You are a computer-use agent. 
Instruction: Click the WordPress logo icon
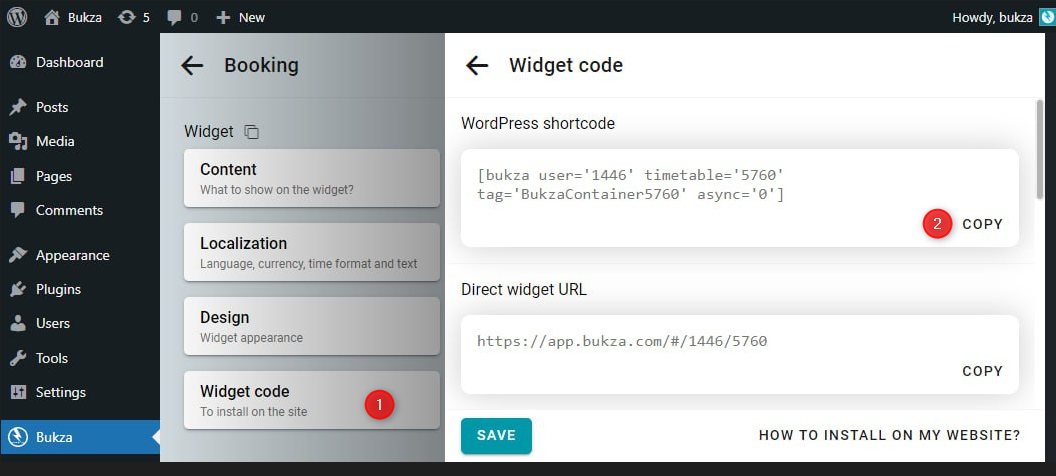pos(17,17)
